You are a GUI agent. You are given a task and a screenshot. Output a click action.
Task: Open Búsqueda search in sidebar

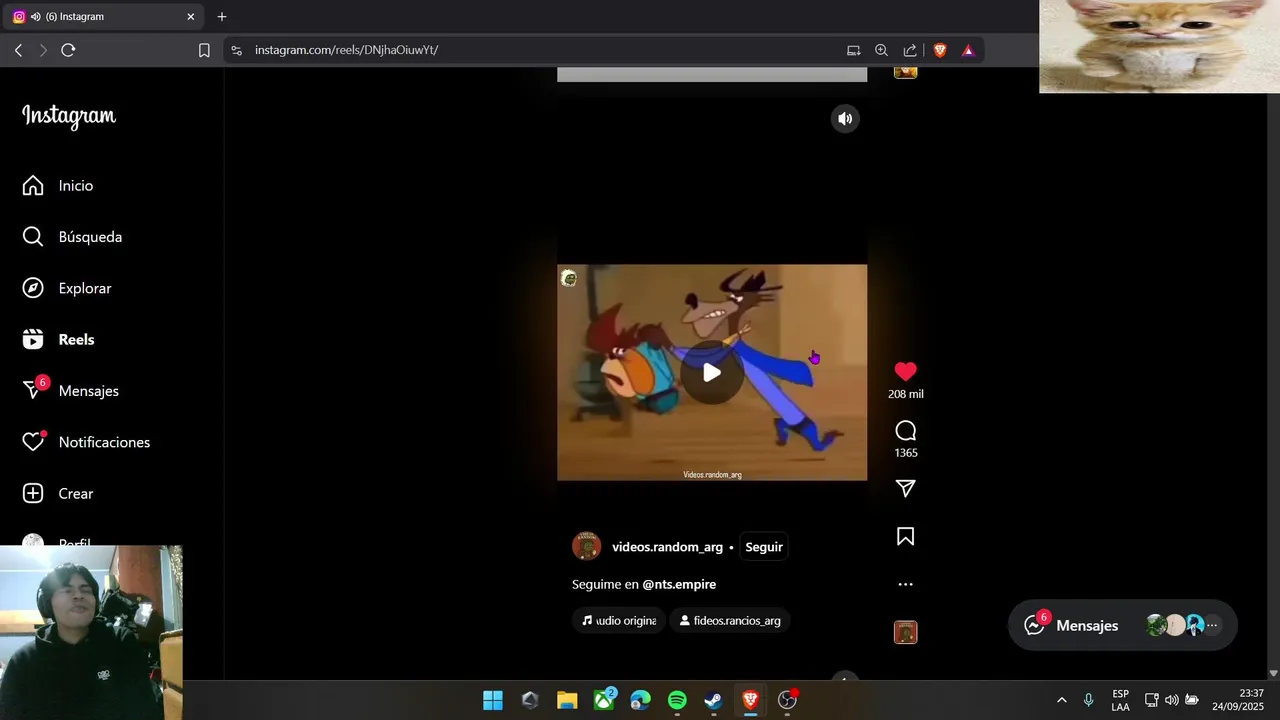(x=72, y=237)
